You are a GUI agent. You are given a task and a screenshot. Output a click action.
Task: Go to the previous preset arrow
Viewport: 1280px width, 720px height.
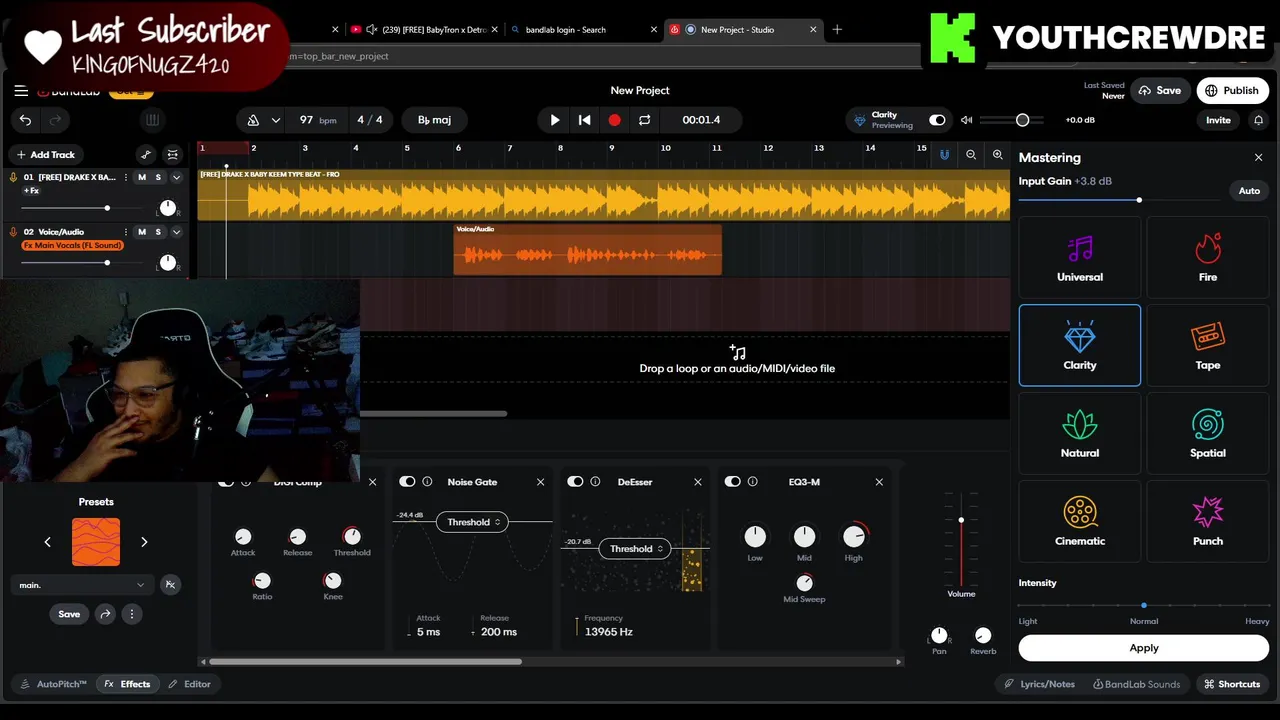tap(47, 542)
